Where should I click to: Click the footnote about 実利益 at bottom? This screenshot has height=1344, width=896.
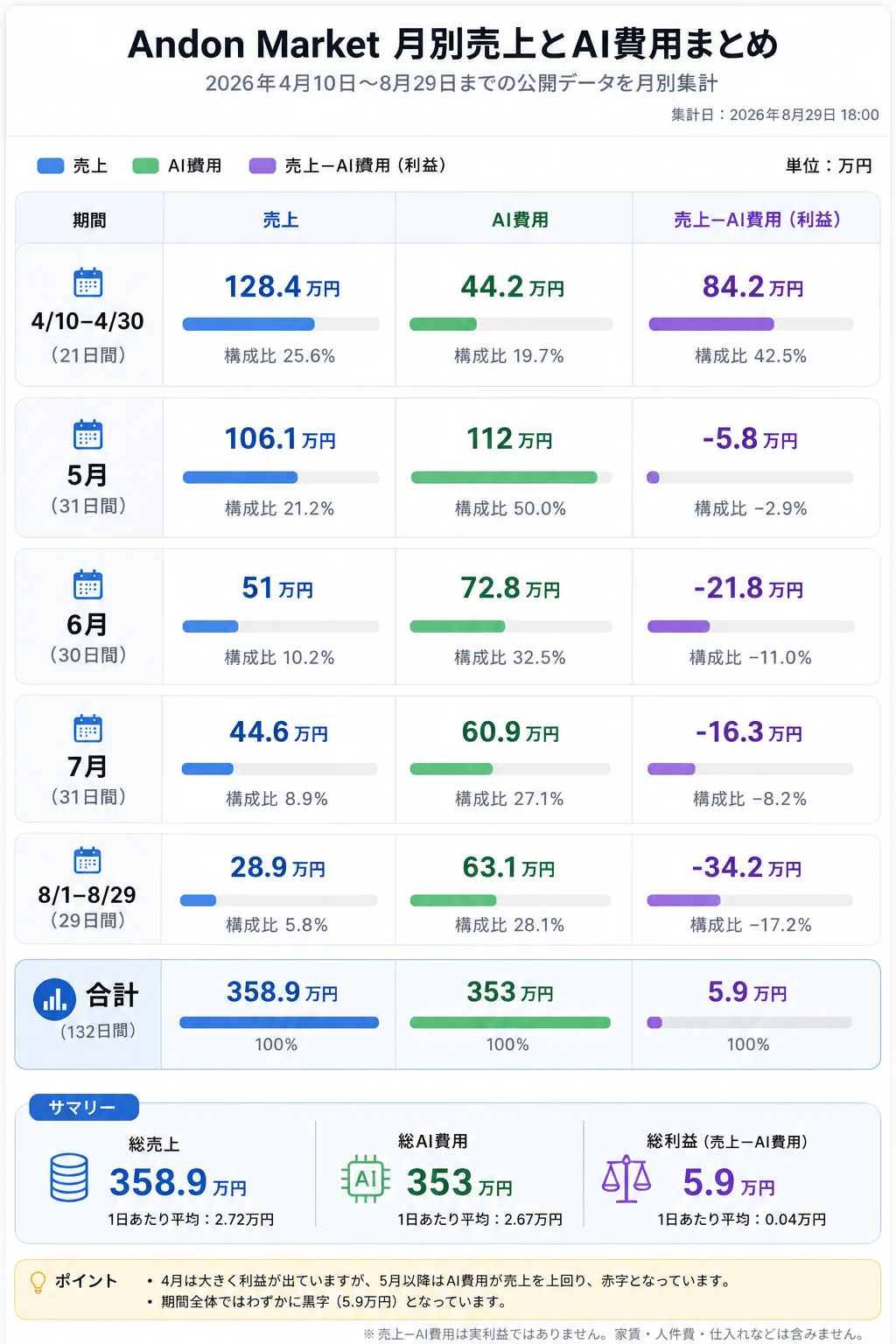[x=614, y=1333]
